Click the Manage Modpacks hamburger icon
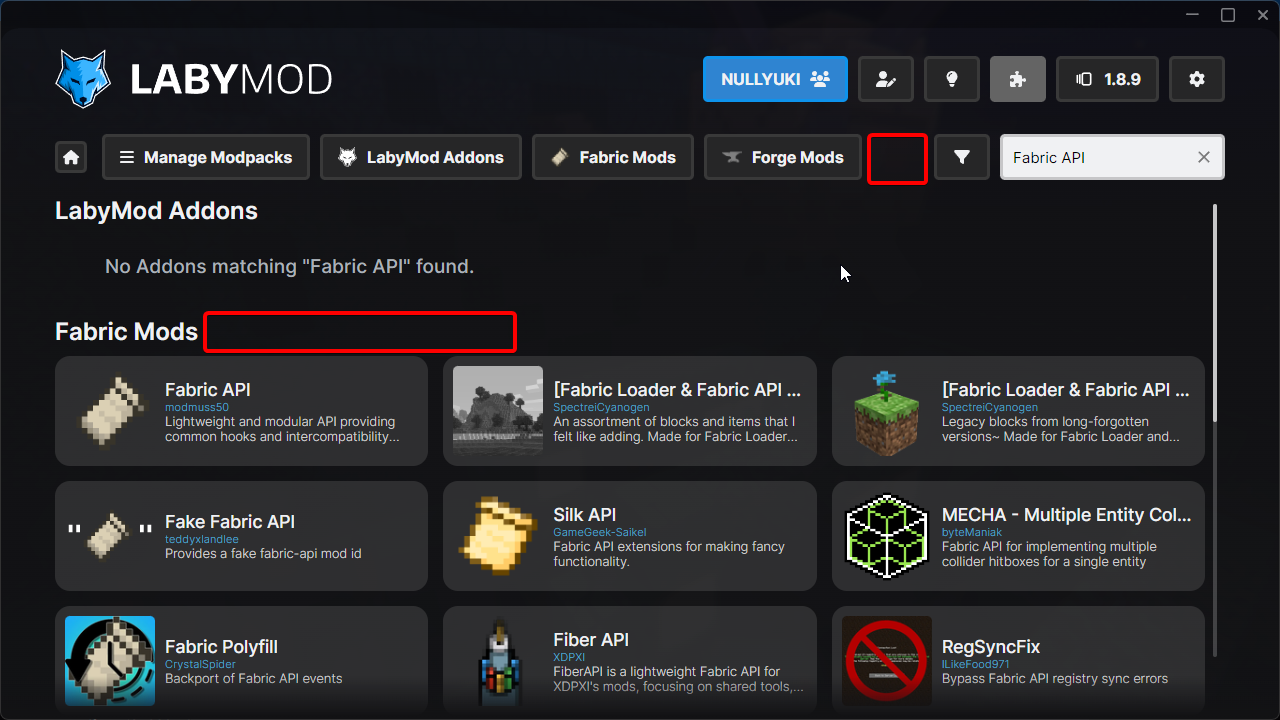This screenshot has width=1280, height=720. click(127, 157)
